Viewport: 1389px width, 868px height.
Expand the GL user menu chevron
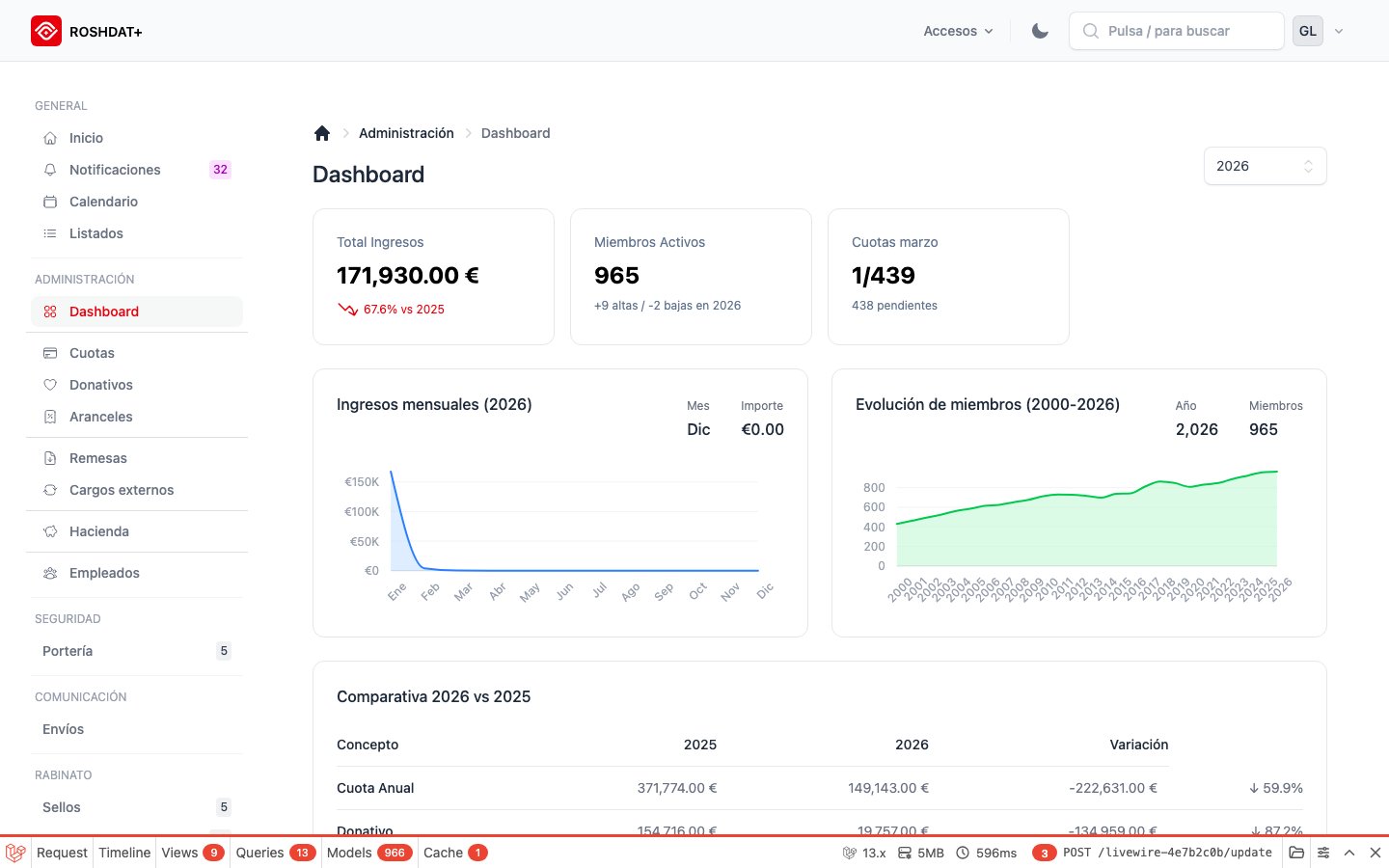pyautogui.click(x=1339, y=31)
